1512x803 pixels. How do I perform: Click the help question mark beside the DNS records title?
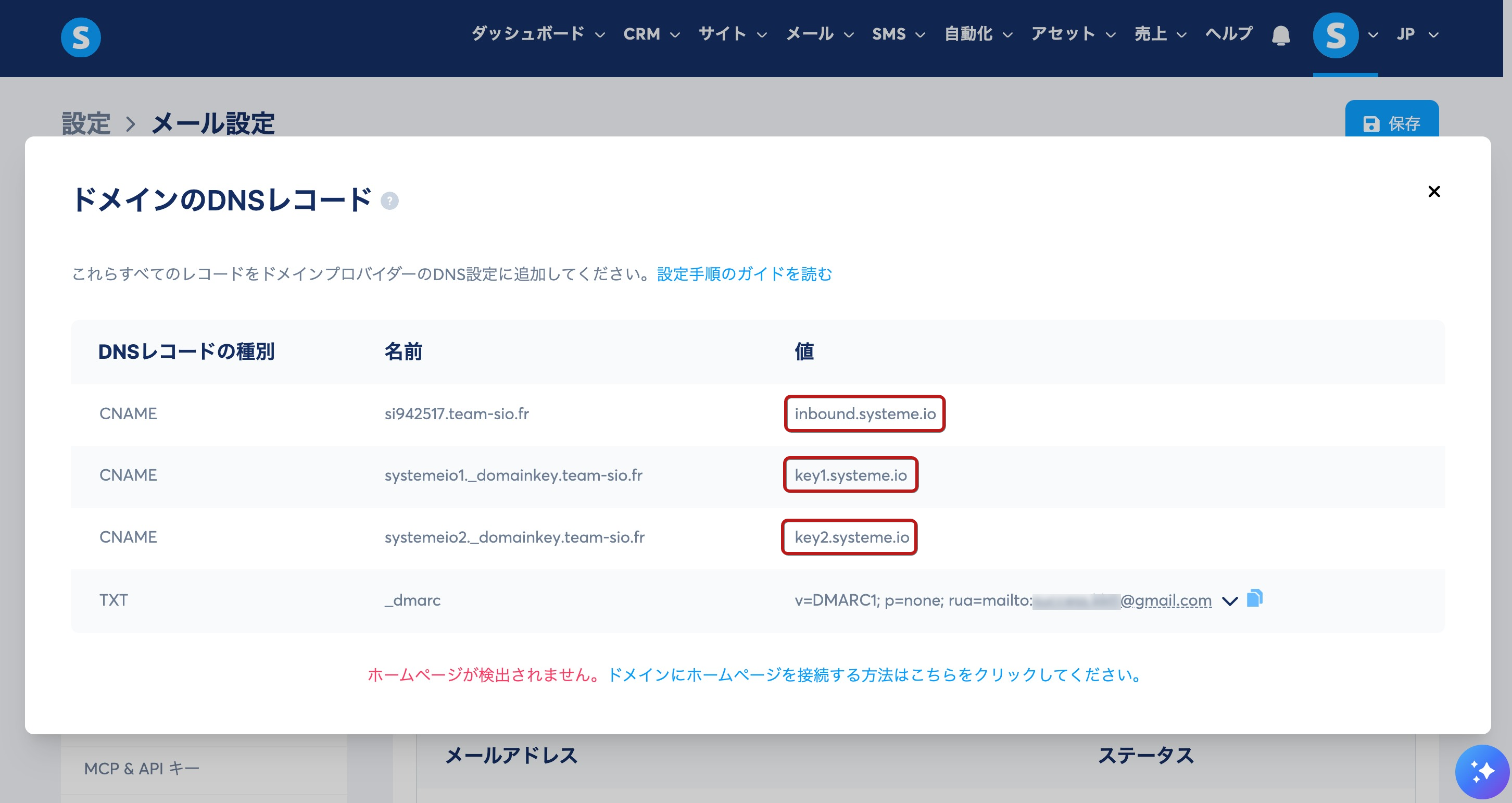[390, 201]
